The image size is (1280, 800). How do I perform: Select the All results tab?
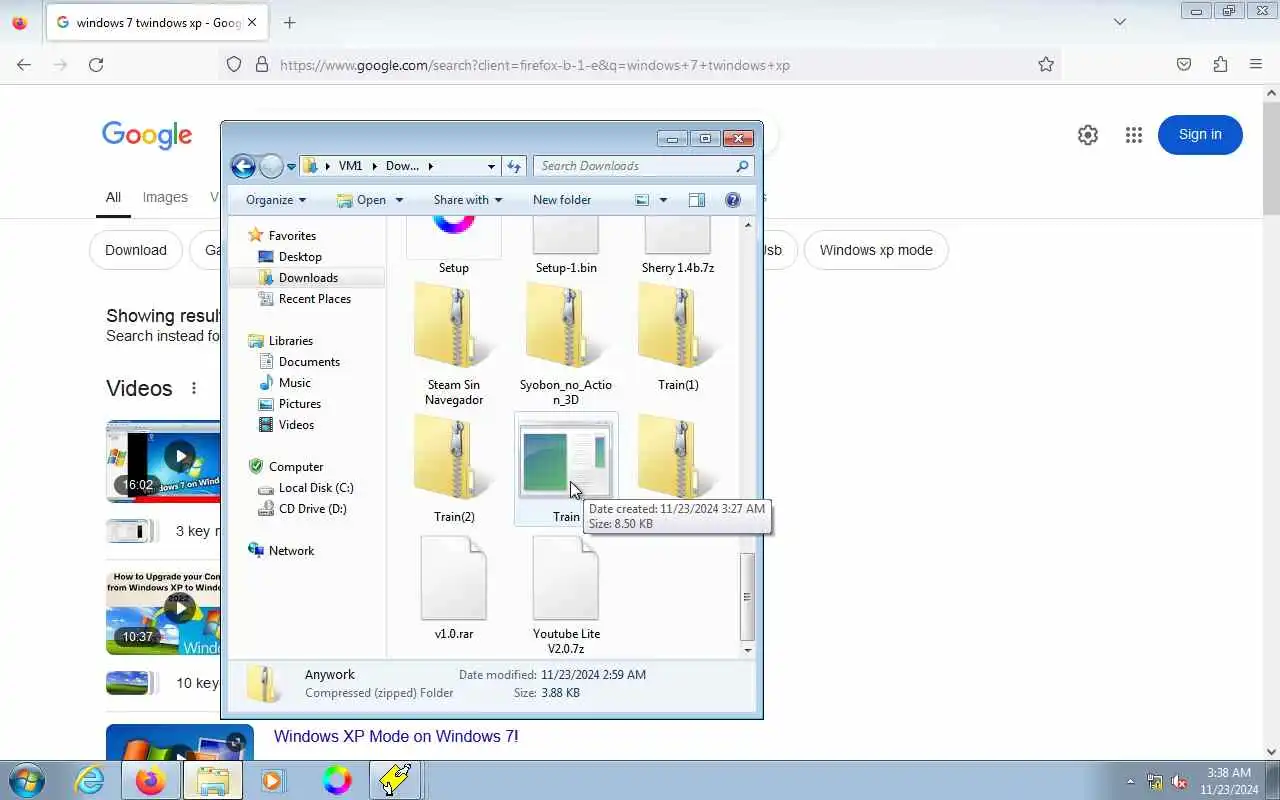113,198
